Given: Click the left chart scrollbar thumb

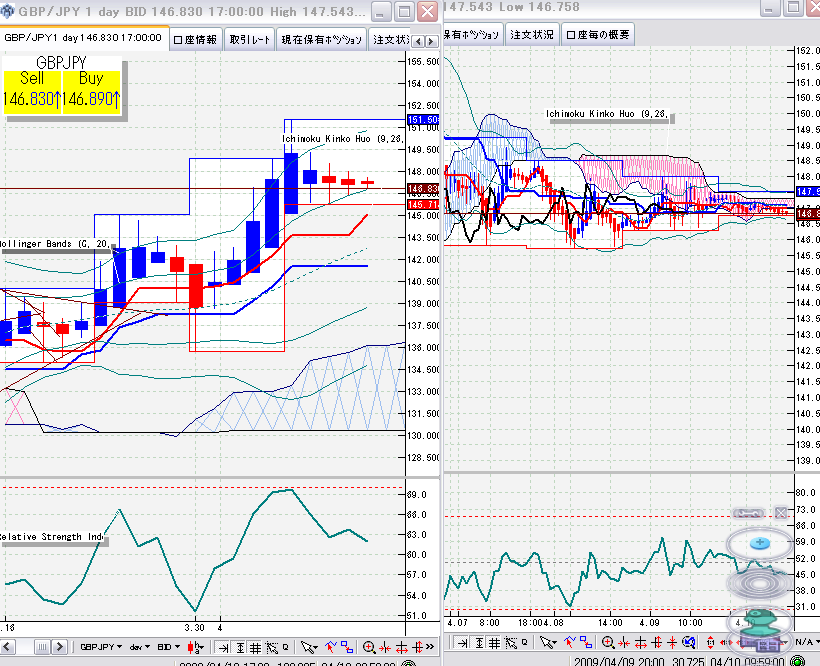Looking at the screenshot, I should point(42,647).
